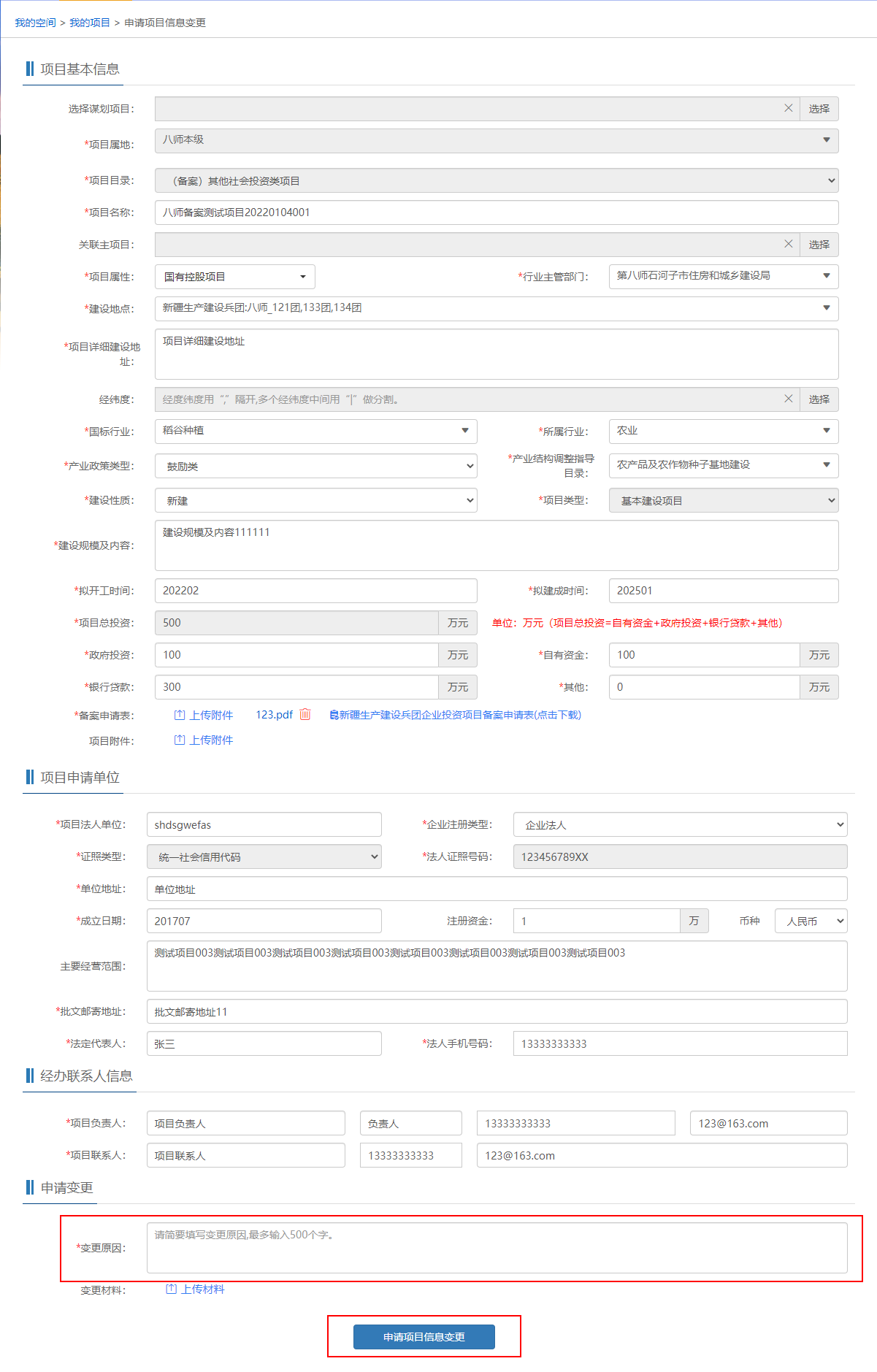
Task: Download the 企业投资项目备案申请表 template
Action: coord(456,715)
